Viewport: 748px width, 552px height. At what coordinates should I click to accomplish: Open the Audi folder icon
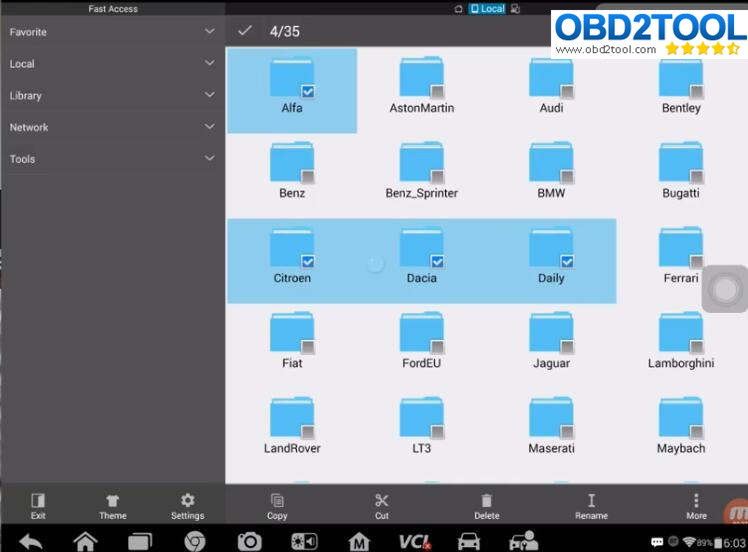[x=551, y=78]
